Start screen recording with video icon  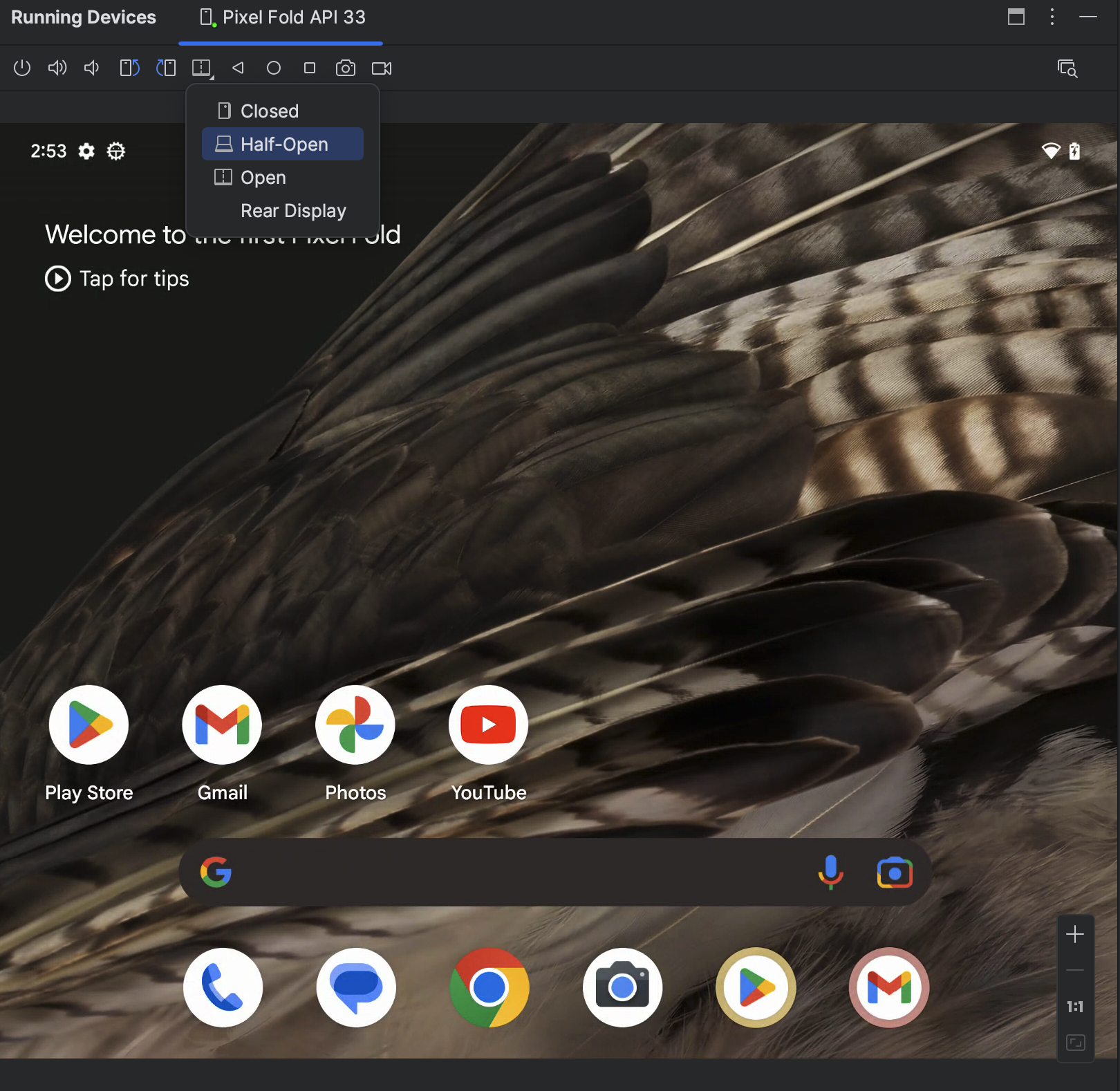pyautogui.click(x=382, y=68)
